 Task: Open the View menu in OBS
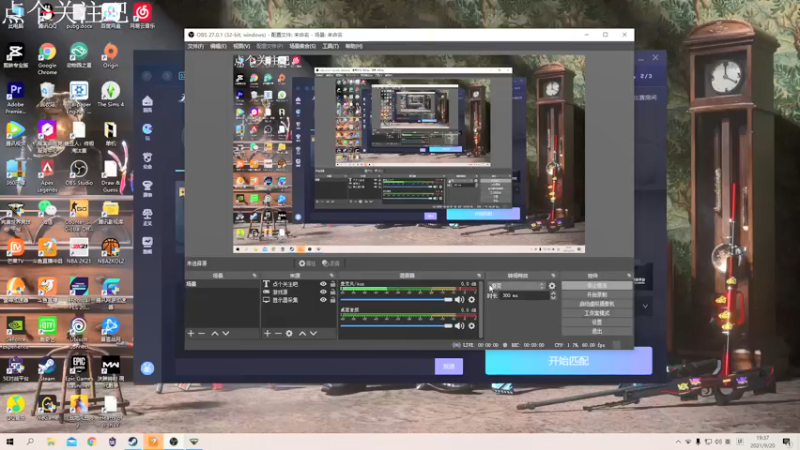click(x=241, y=46)
